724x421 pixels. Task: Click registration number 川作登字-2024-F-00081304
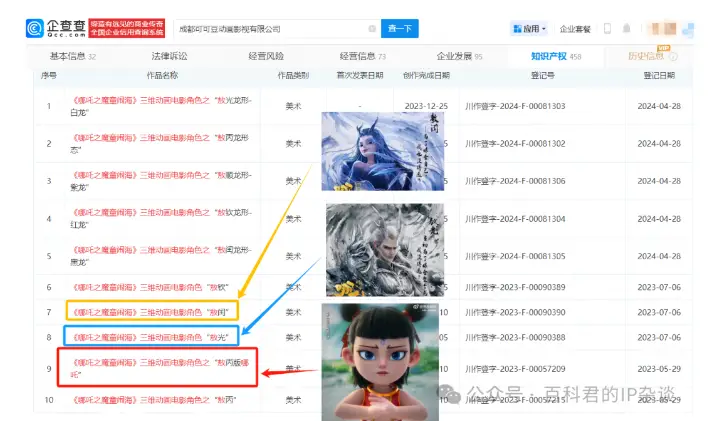[515, 219]
